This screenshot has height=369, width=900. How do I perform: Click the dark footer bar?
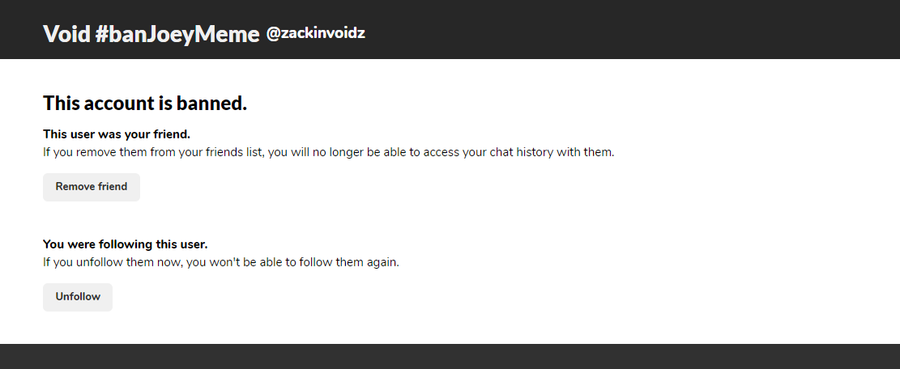(450, 356)
